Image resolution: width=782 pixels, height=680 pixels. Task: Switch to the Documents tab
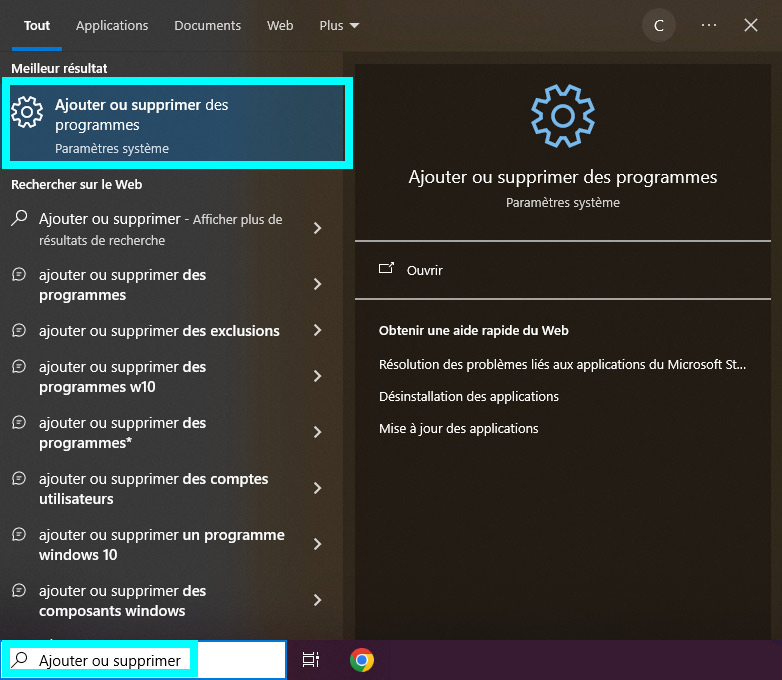point(207,26)
